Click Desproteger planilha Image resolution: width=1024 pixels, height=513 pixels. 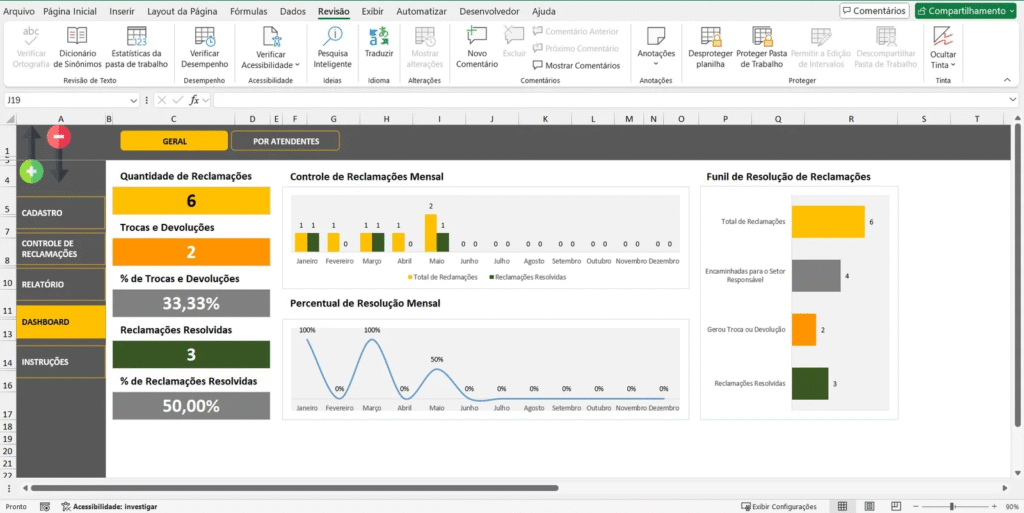[x=711, y=46]
